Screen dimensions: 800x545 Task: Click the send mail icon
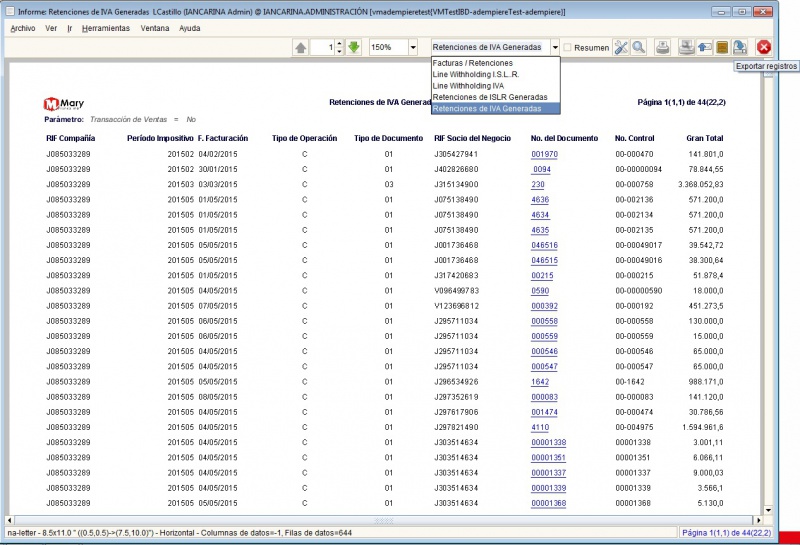click(x=705, y=47)
